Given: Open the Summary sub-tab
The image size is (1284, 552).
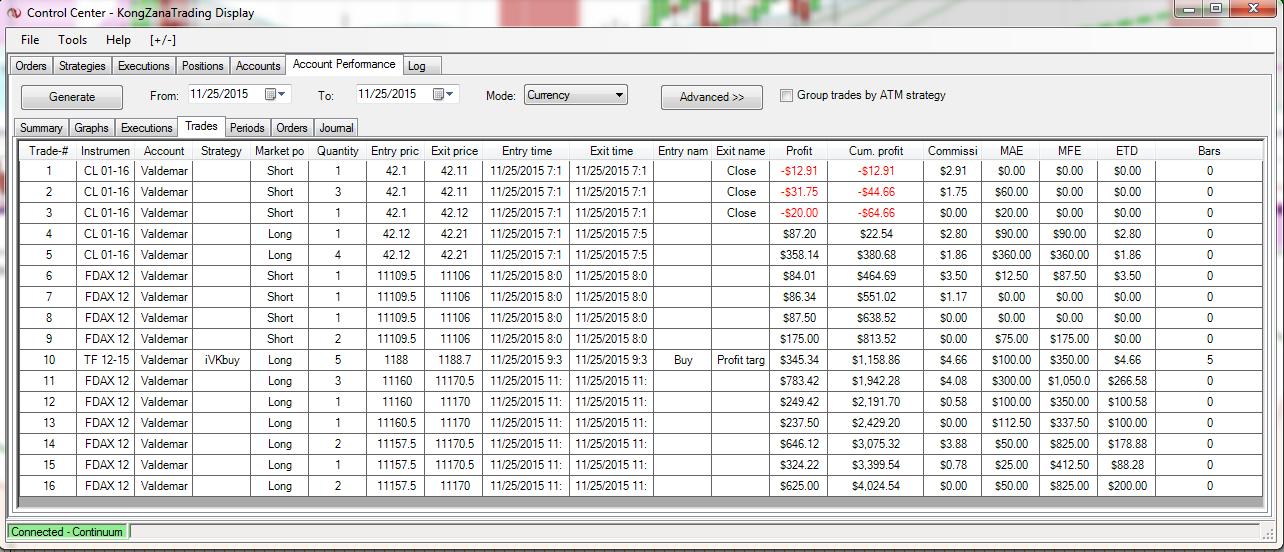Looking at the screenshot, I should click(41, 128).
